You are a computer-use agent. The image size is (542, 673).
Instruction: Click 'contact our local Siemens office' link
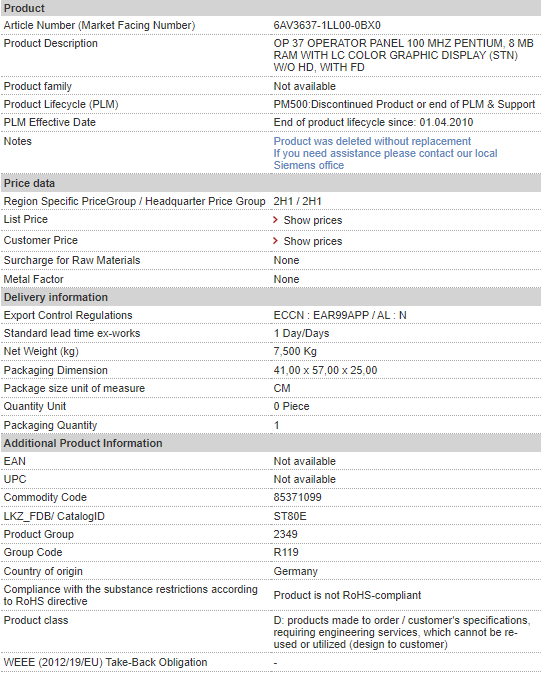[x=385, y=159]
